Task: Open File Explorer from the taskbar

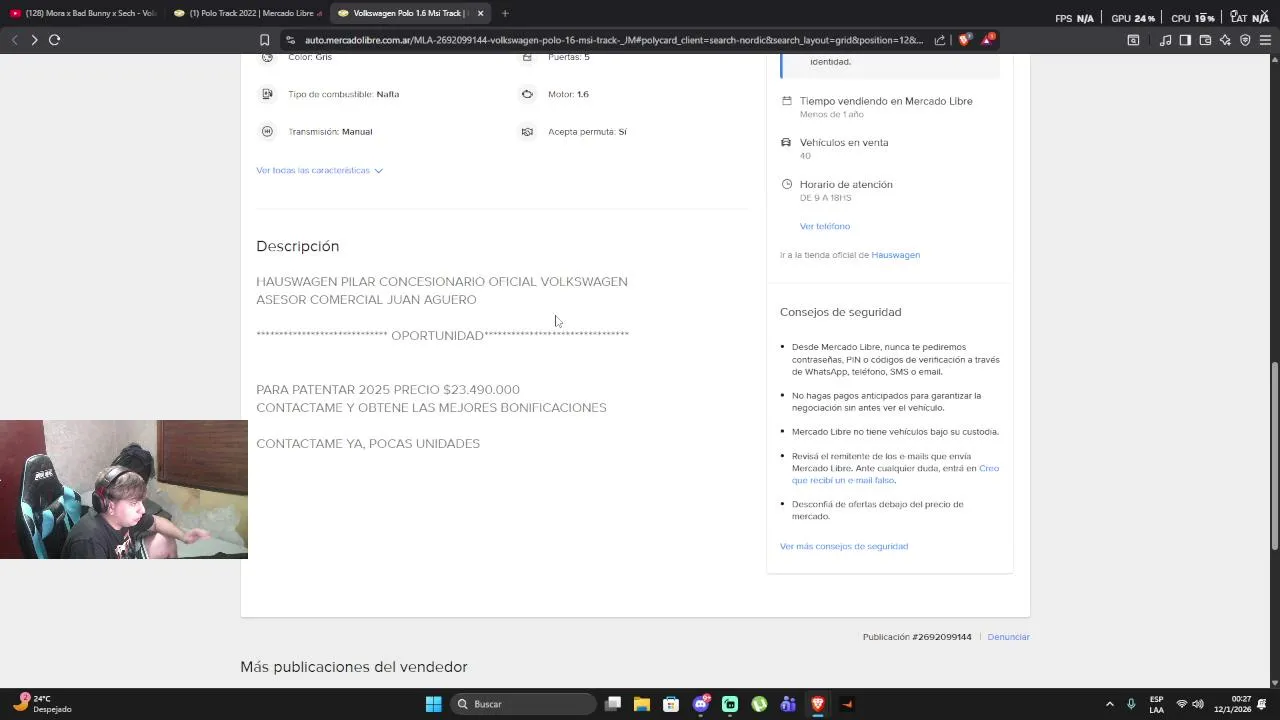Action: point(642,704)
